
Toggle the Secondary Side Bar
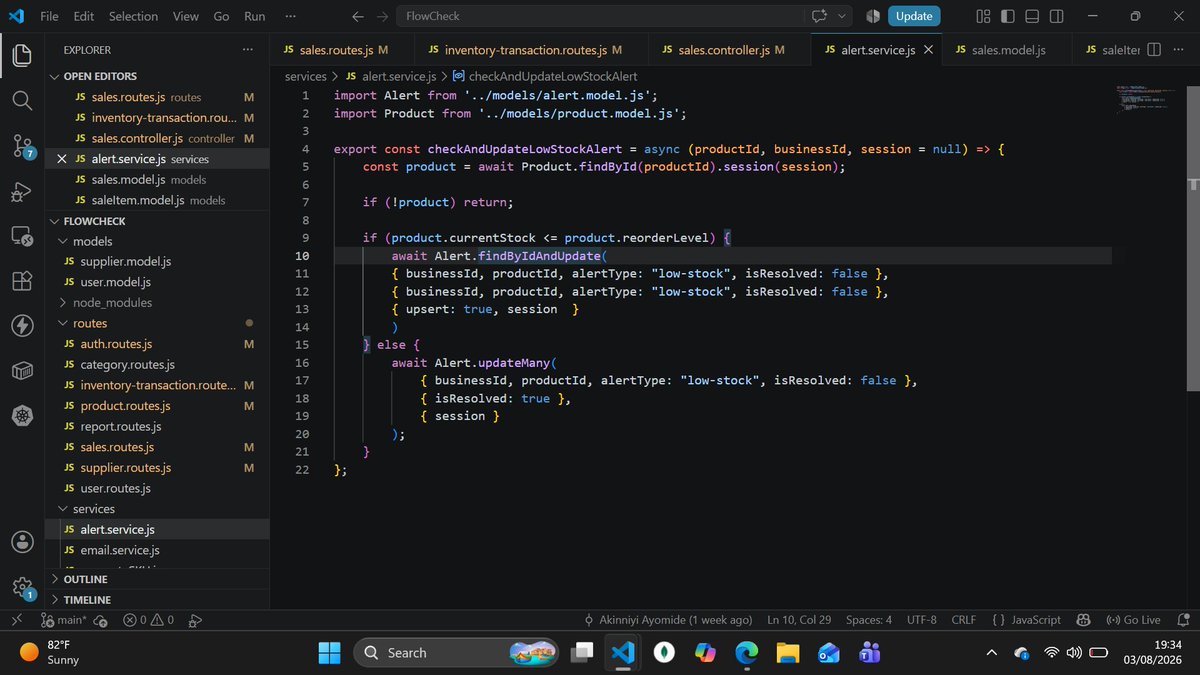pos(1057,16)
